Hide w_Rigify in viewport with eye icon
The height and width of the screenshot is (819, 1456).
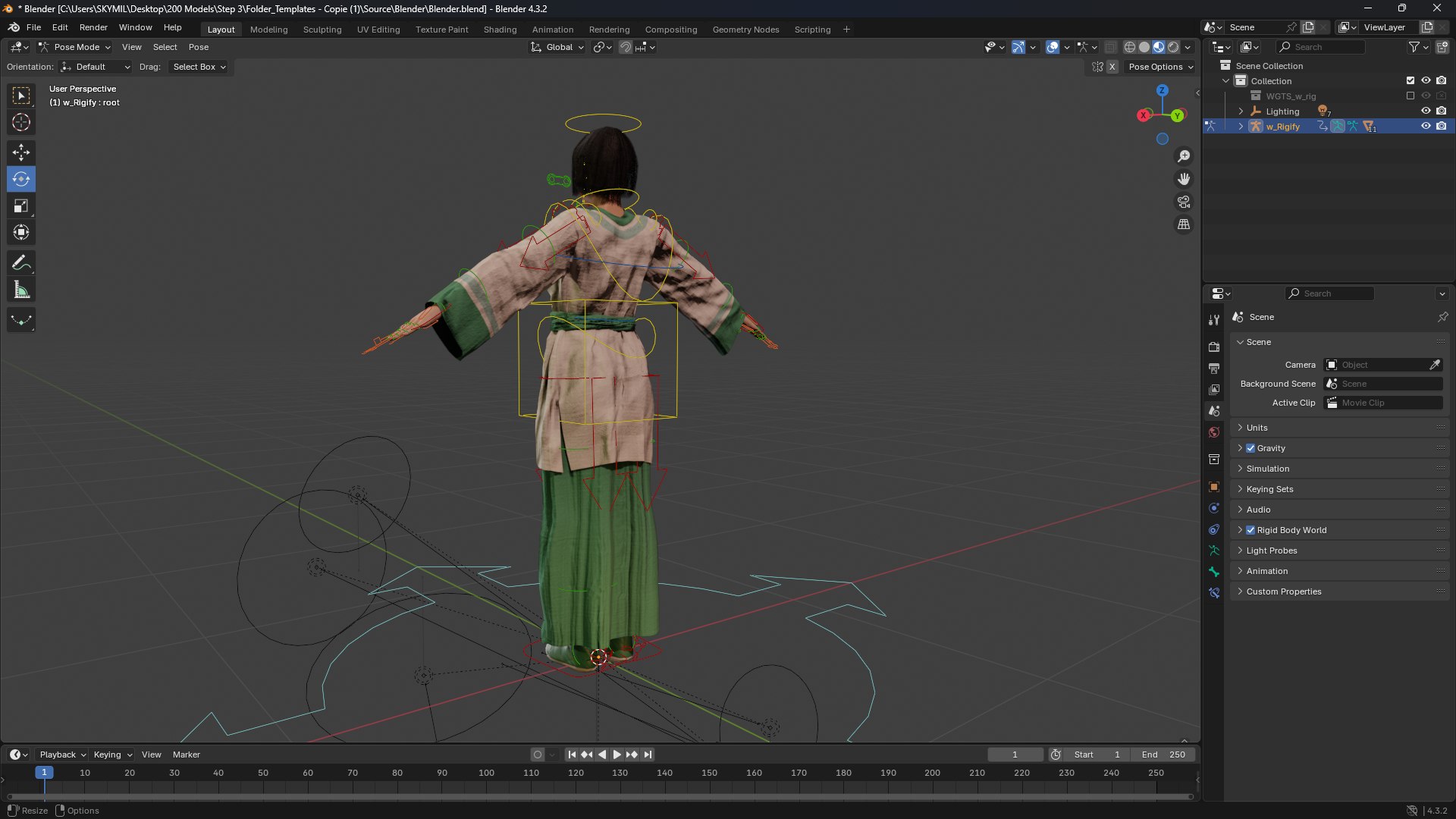pyautogui.click(x=1426, y=127)
